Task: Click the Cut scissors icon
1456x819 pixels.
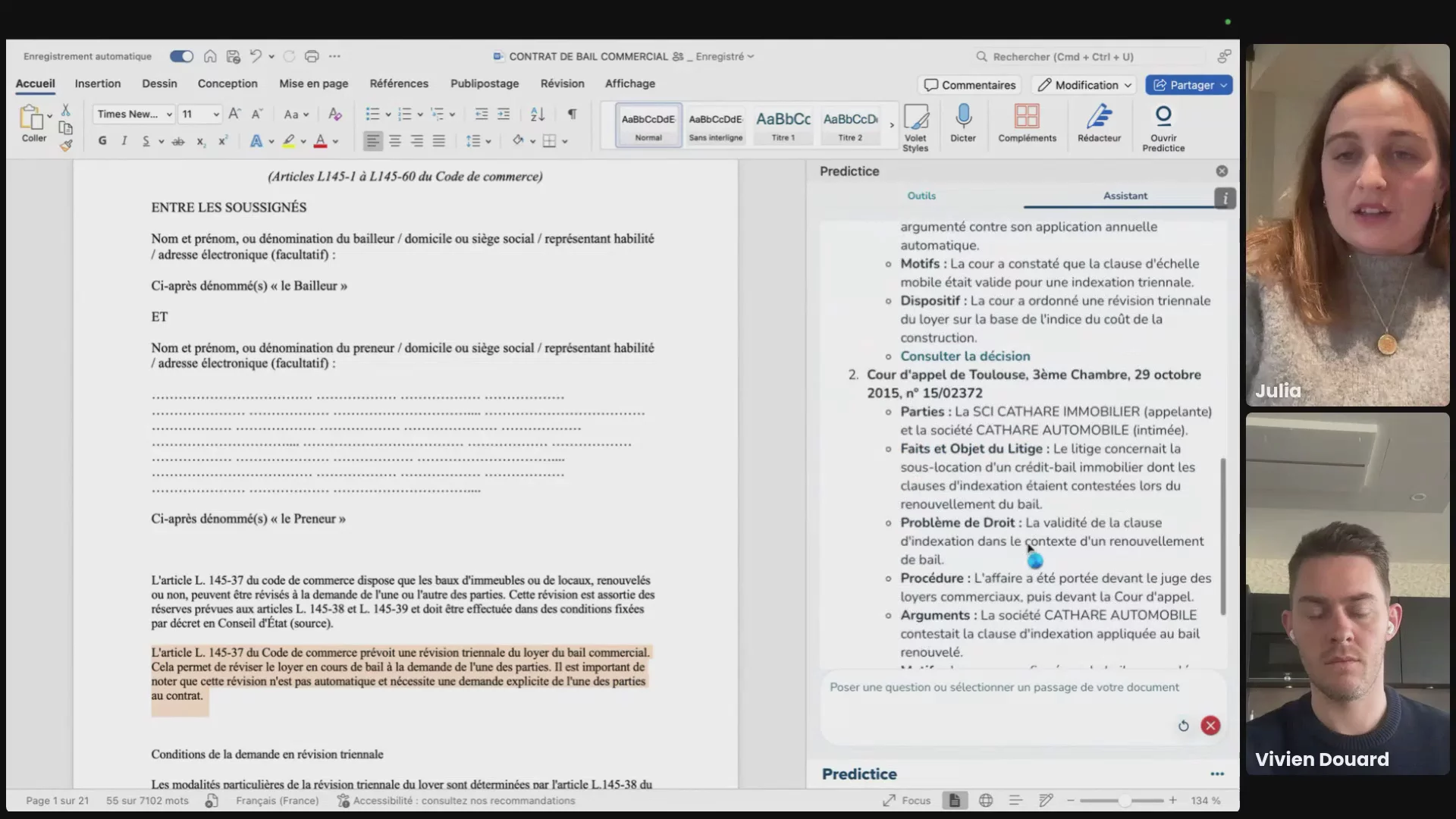Action: click(x=66, y=111)
